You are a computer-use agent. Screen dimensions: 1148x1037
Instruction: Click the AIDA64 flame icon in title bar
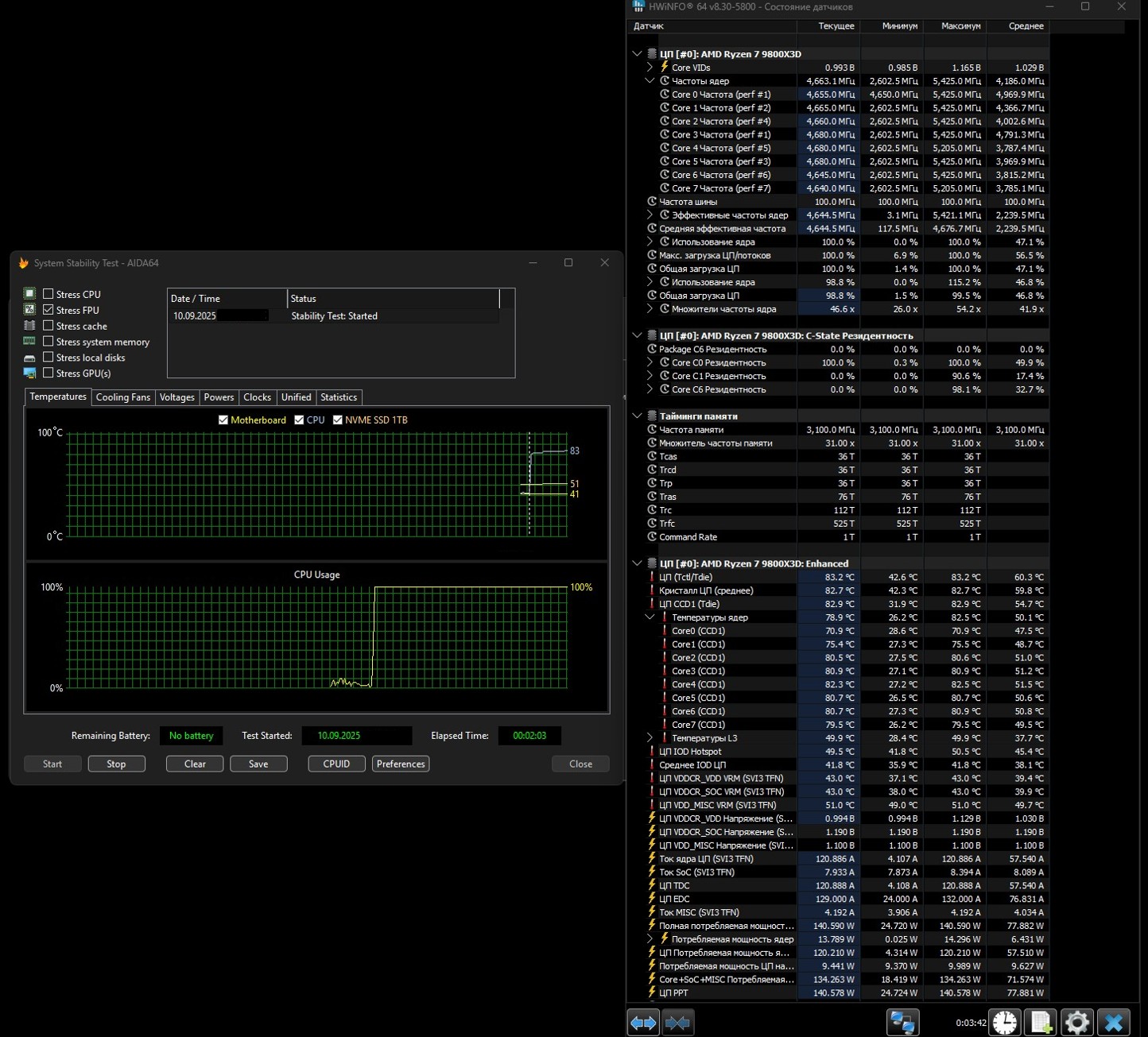pos(23,263)
